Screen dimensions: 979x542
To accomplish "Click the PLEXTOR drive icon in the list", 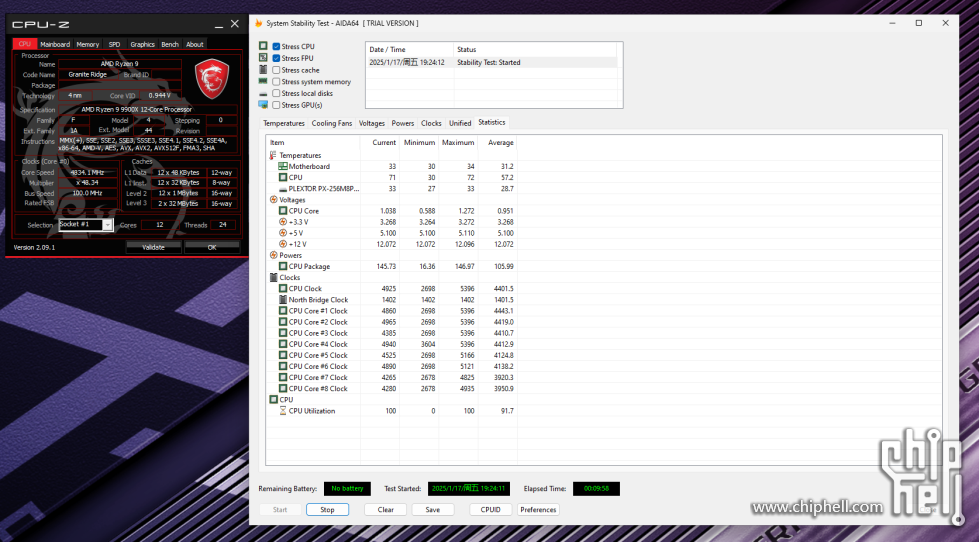I will (283, 189).
